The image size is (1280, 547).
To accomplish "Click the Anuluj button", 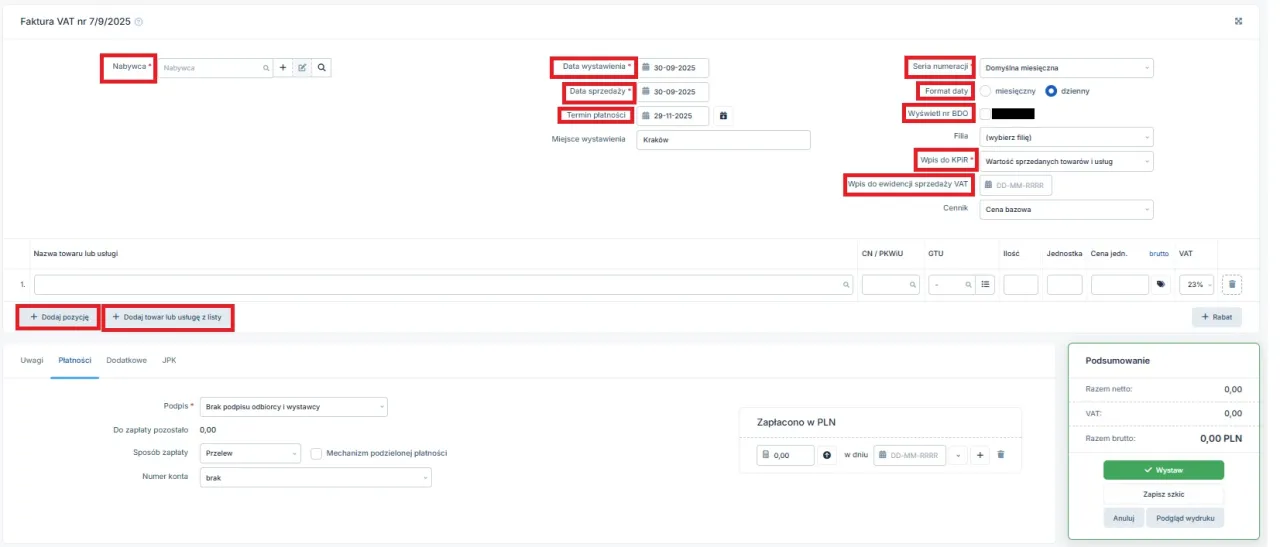I will tap(1123, 518).
